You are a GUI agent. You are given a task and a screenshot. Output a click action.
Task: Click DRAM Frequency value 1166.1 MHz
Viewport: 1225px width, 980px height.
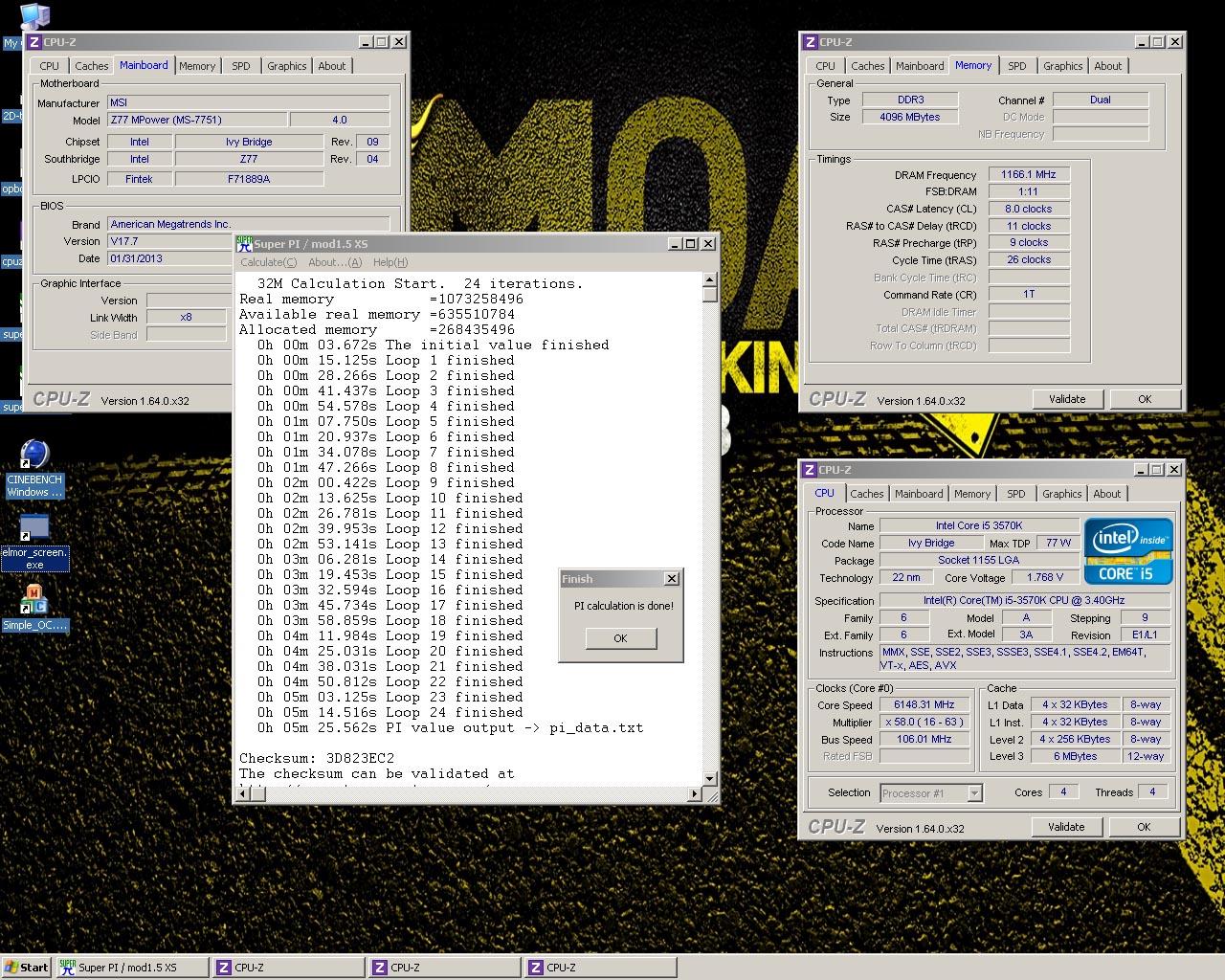click(x=1029, y=174)
